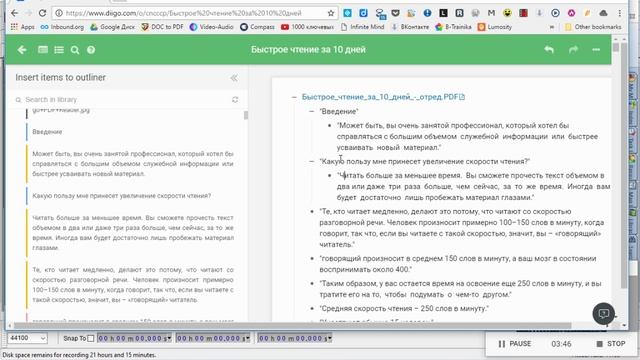Open the more options ellipsis in header

(596, 50)
